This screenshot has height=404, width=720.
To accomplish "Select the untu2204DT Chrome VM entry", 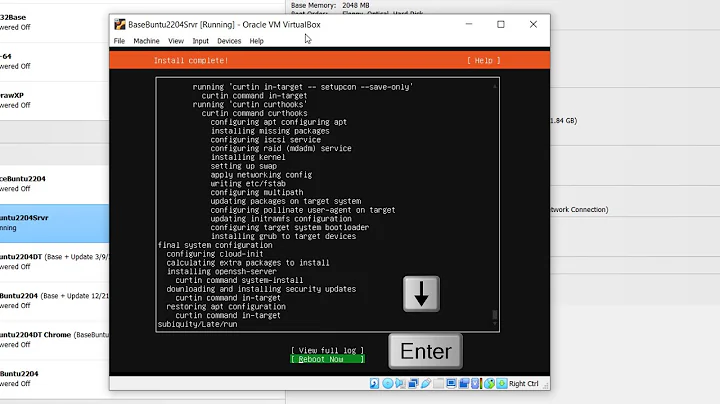I will point(54,340).
